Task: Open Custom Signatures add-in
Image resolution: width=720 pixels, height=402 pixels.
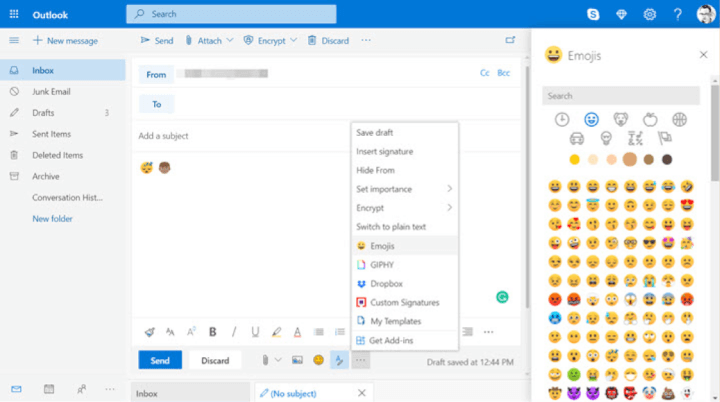Action: [405, 302]
